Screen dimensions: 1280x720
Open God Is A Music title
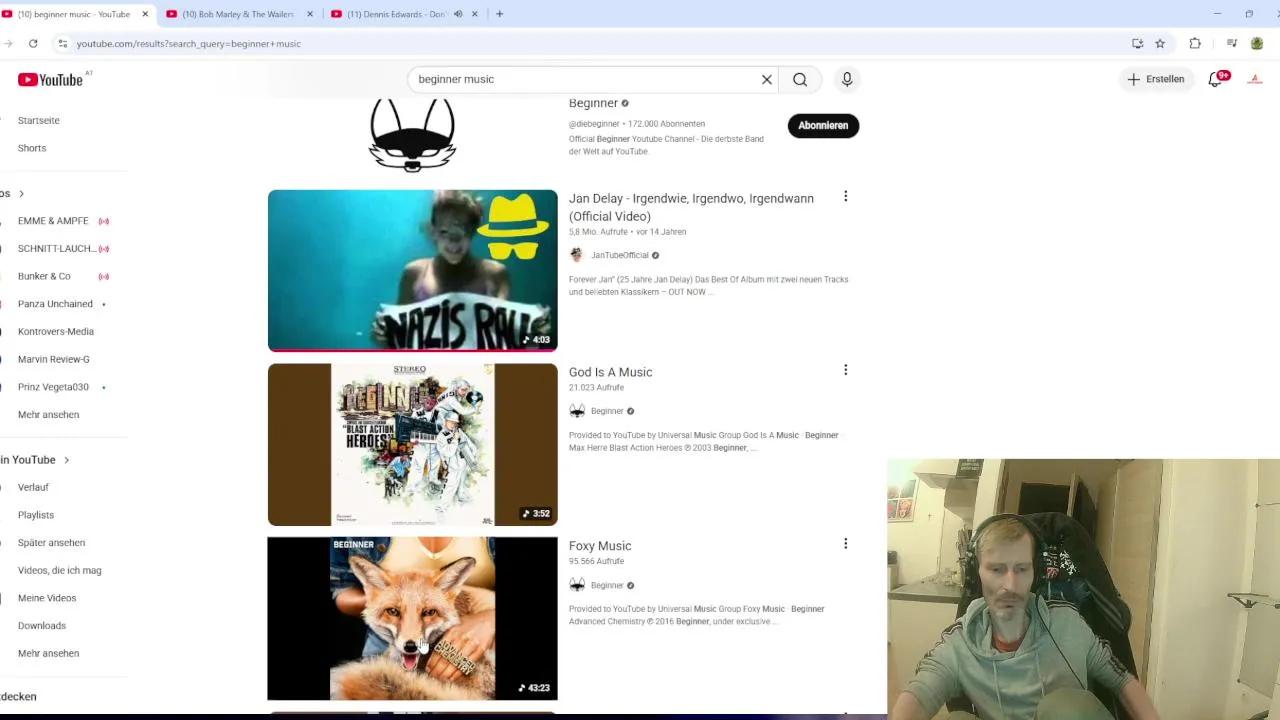pyautogui.click(x=610, y=372)
